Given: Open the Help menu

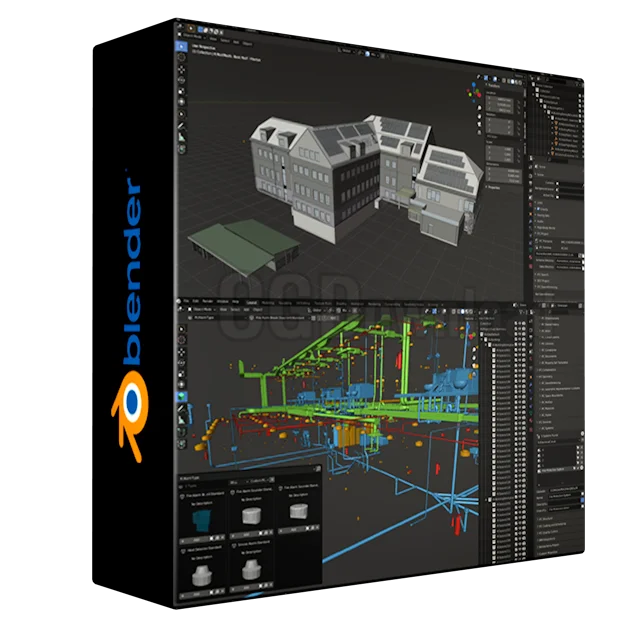Looking at the screenshot, I should pos(236,301).
